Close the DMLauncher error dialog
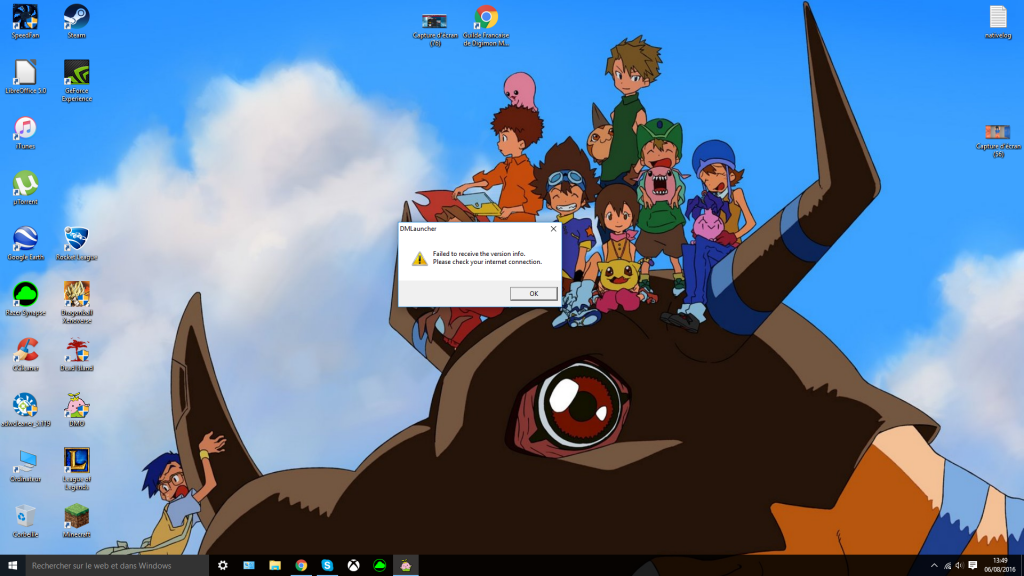Viewport: 1024px width, 576px height. coord(553,229)
